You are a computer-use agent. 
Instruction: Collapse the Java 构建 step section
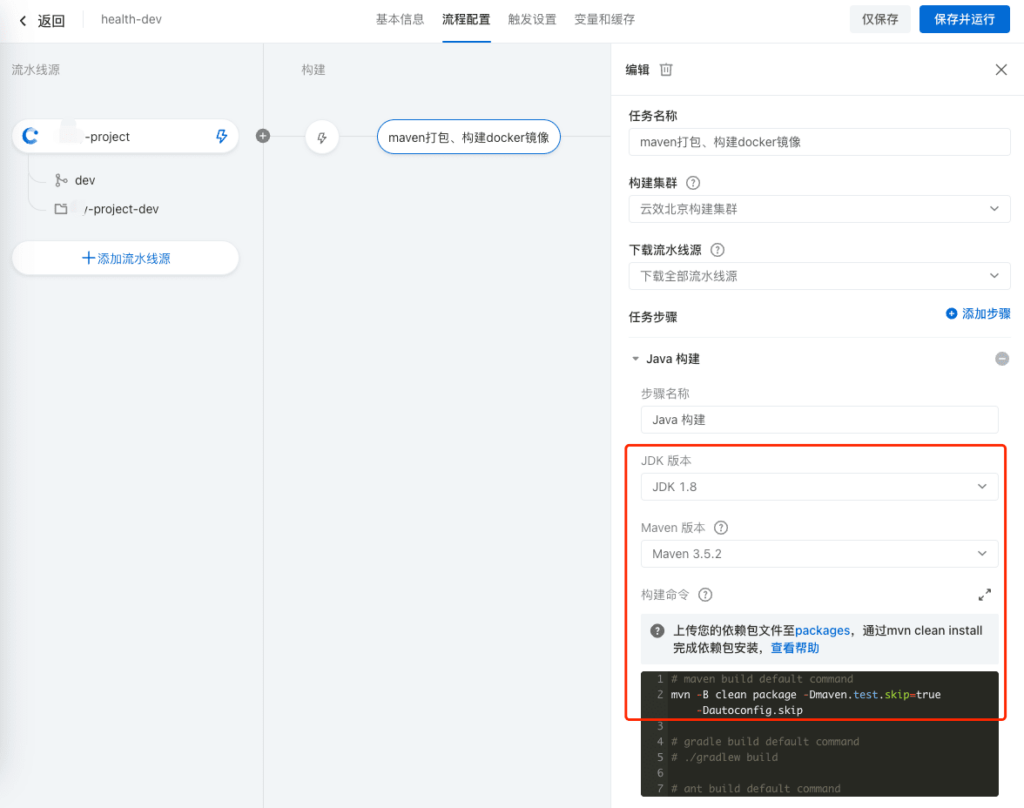(x=635, y=359)
